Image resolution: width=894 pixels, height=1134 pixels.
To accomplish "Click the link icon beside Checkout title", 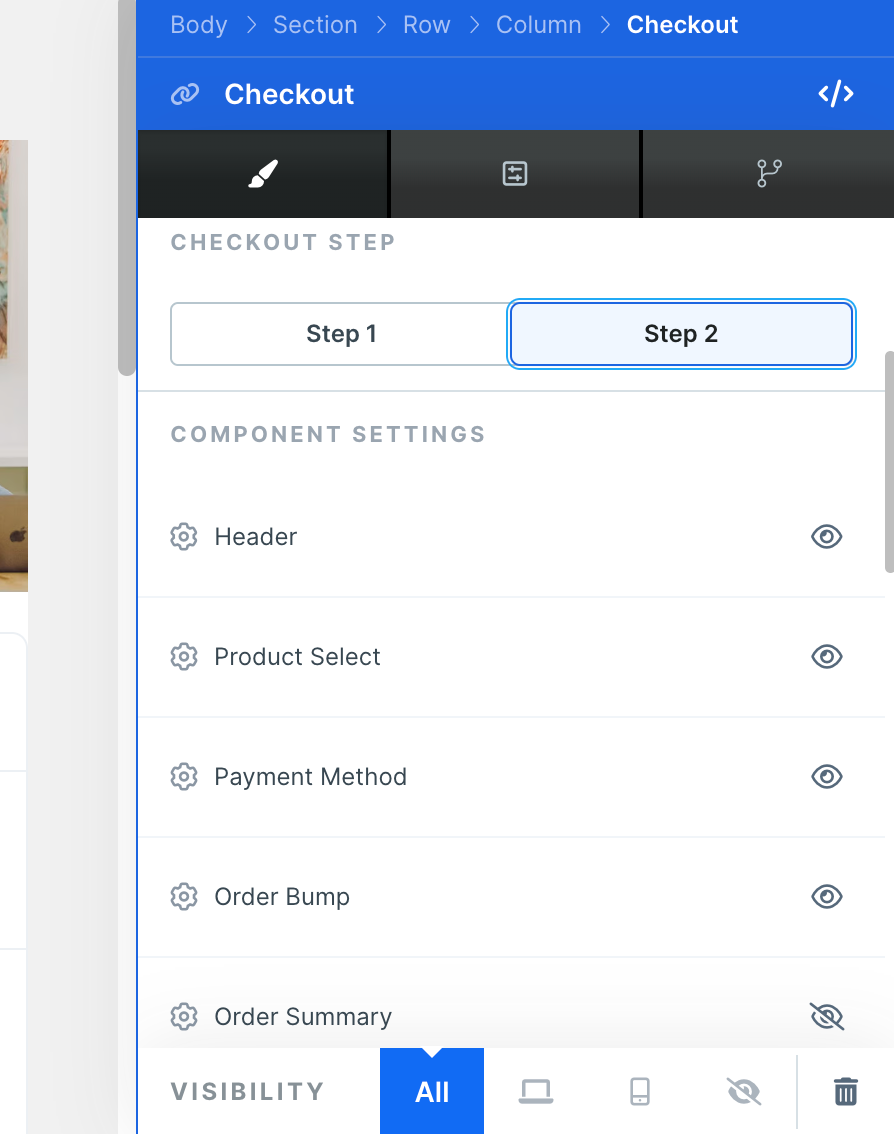I will [185, 94].
